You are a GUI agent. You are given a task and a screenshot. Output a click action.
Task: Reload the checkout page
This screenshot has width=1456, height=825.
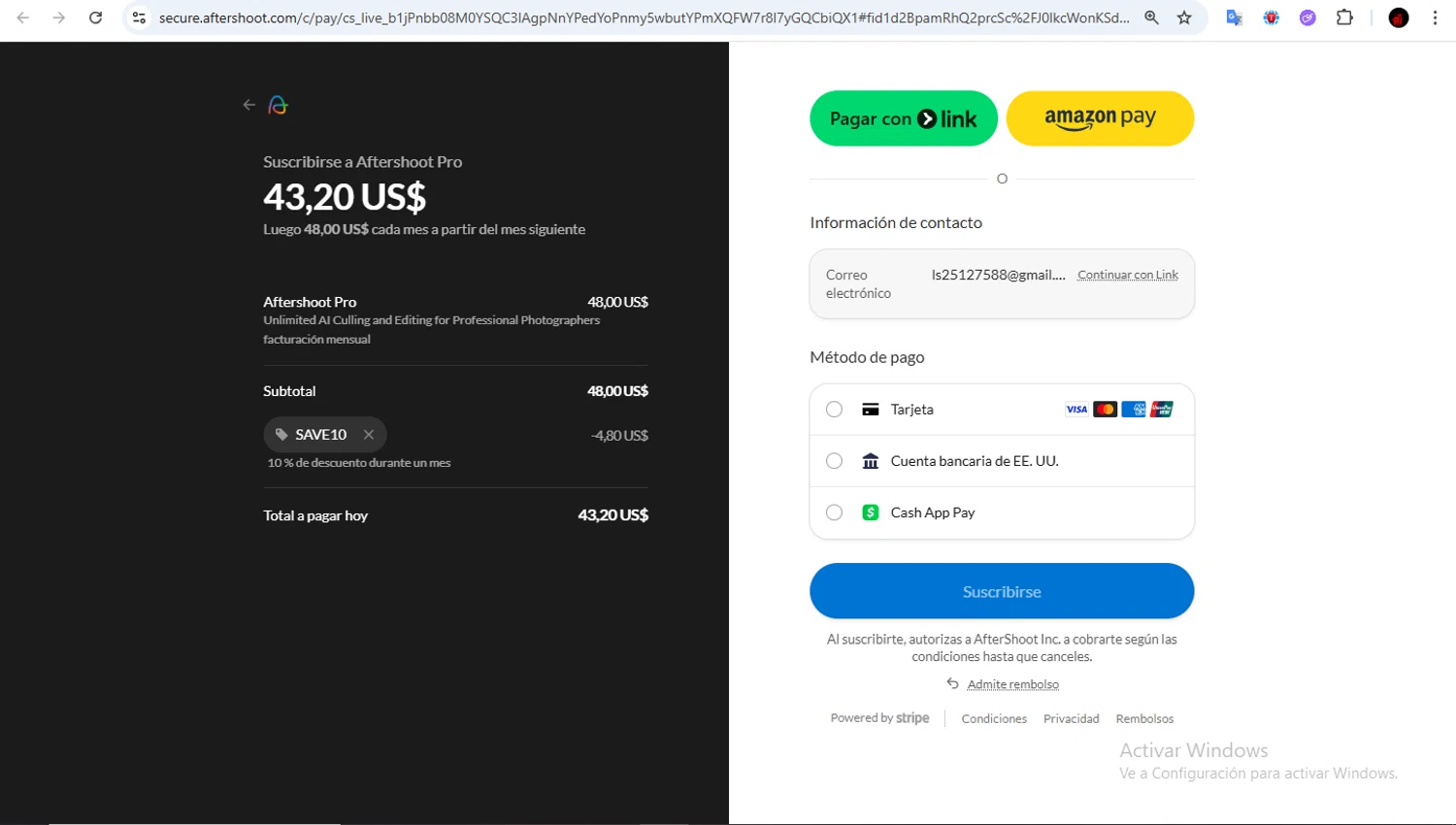tap(95, 17)
